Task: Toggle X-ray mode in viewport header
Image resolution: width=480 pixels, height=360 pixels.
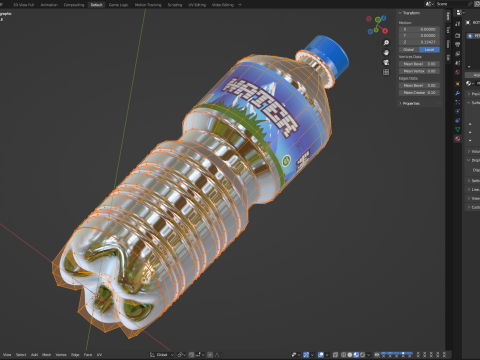Action: point(335,355)
